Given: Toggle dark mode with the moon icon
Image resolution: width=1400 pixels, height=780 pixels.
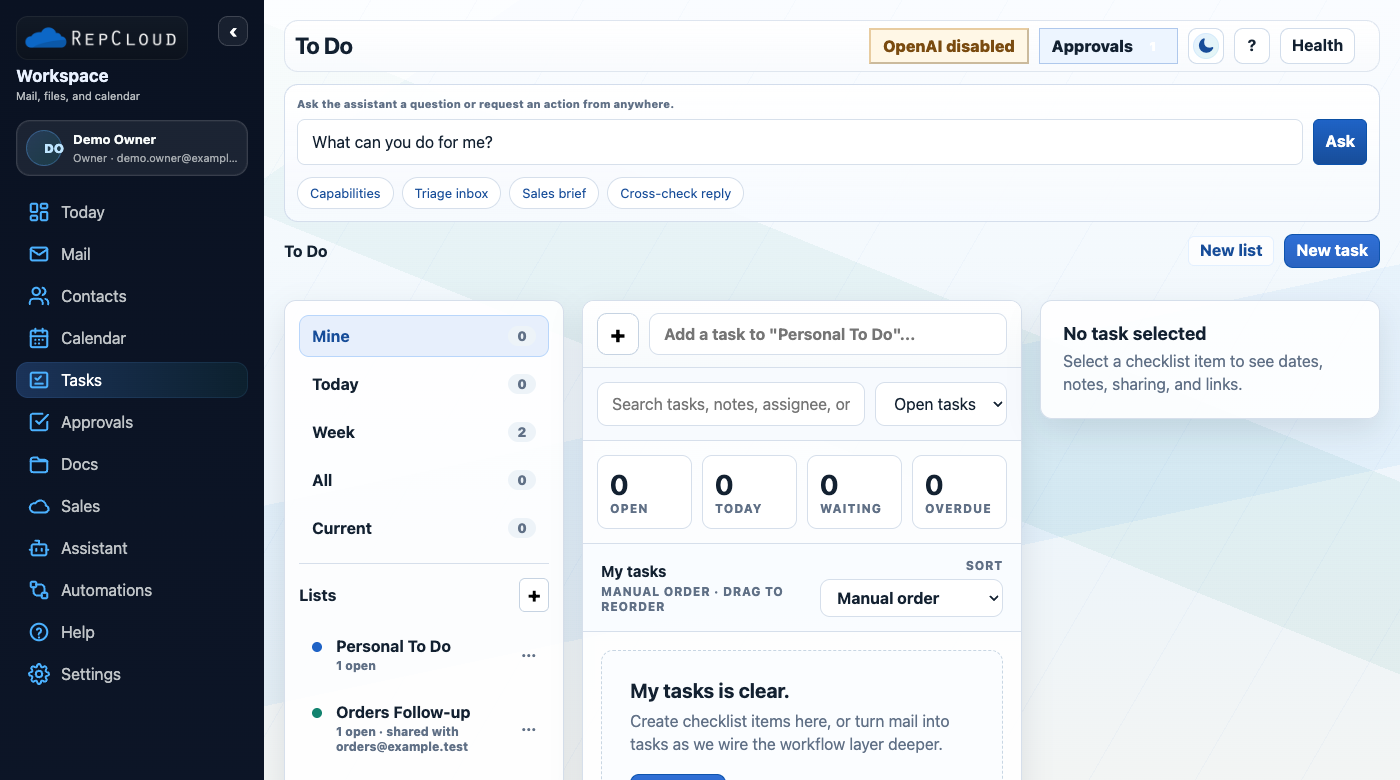Looking at the screenshot, I should tap(1206, 46).
